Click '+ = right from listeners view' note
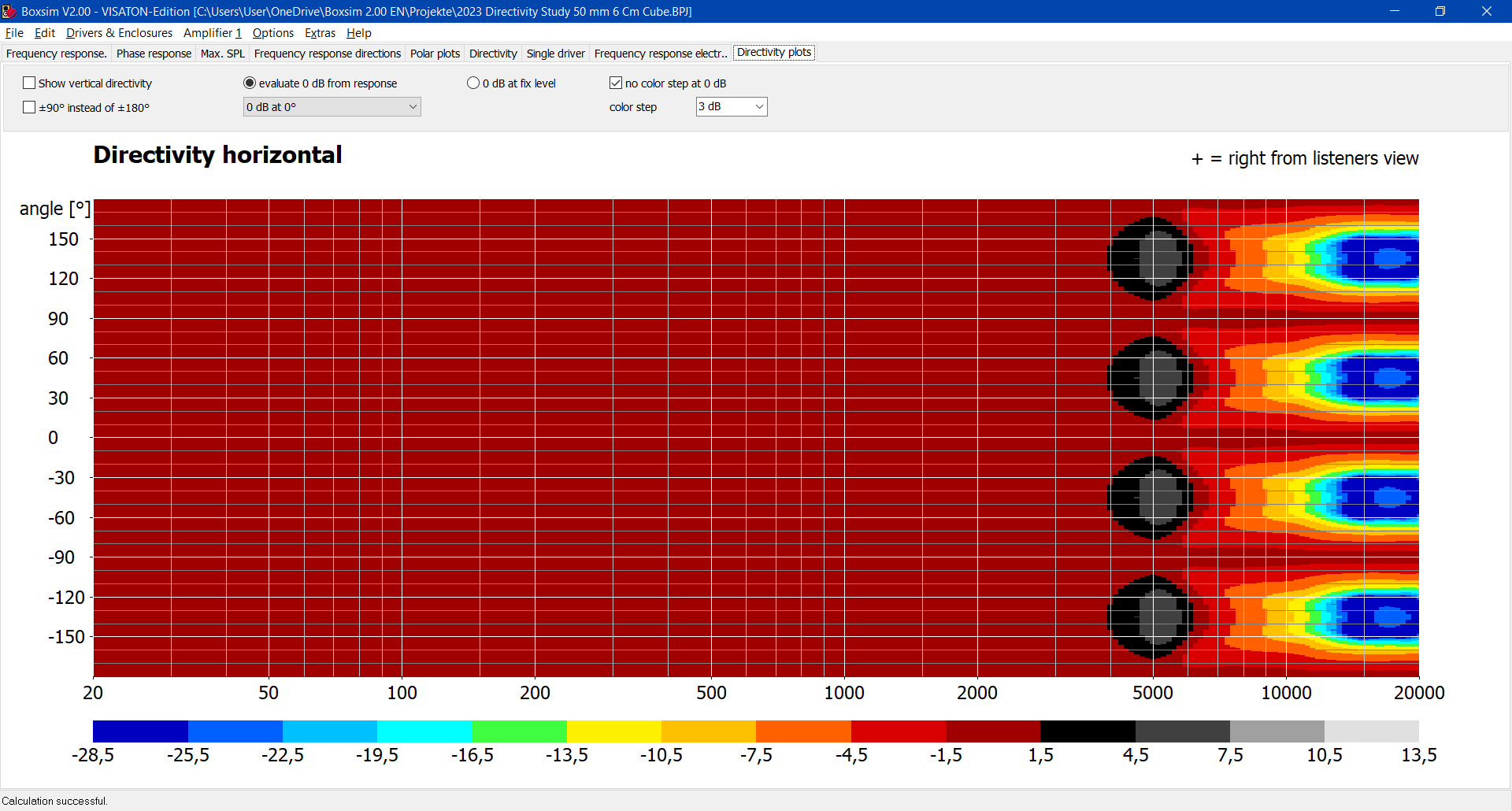This screenshot has width=1512, height=811. click(x=1305, y=158)
